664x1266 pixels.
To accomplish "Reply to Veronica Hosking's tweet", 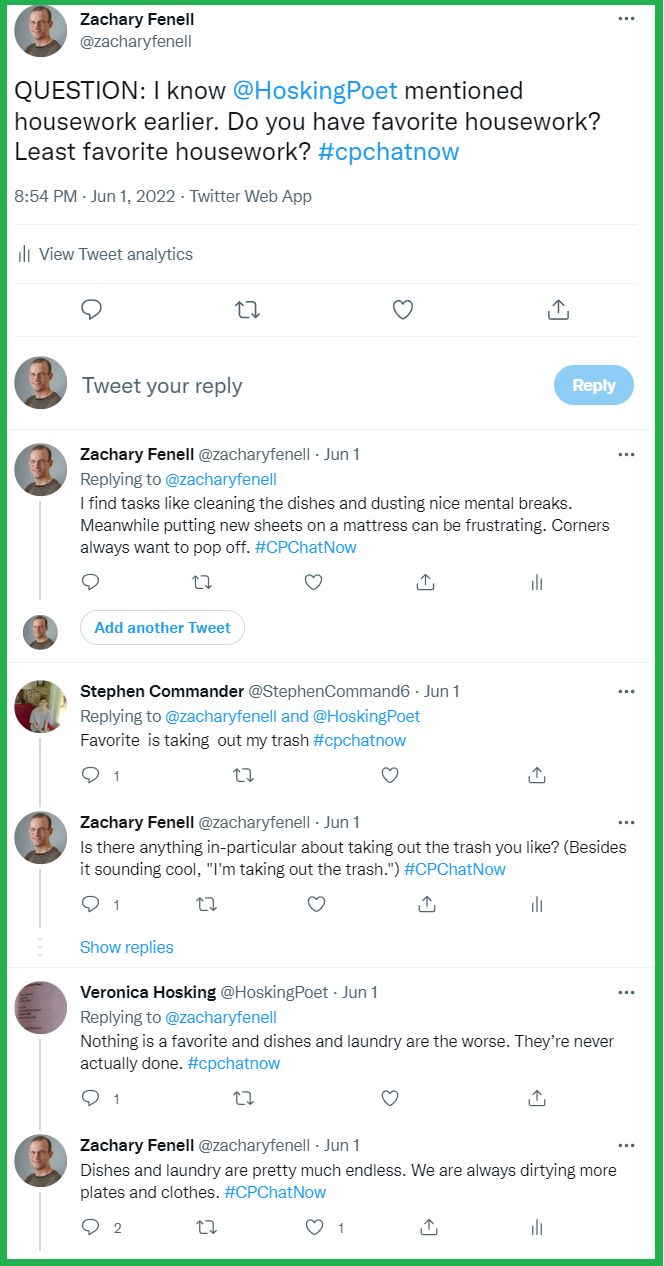I will pyautogui.click(x=91, y=1098).
